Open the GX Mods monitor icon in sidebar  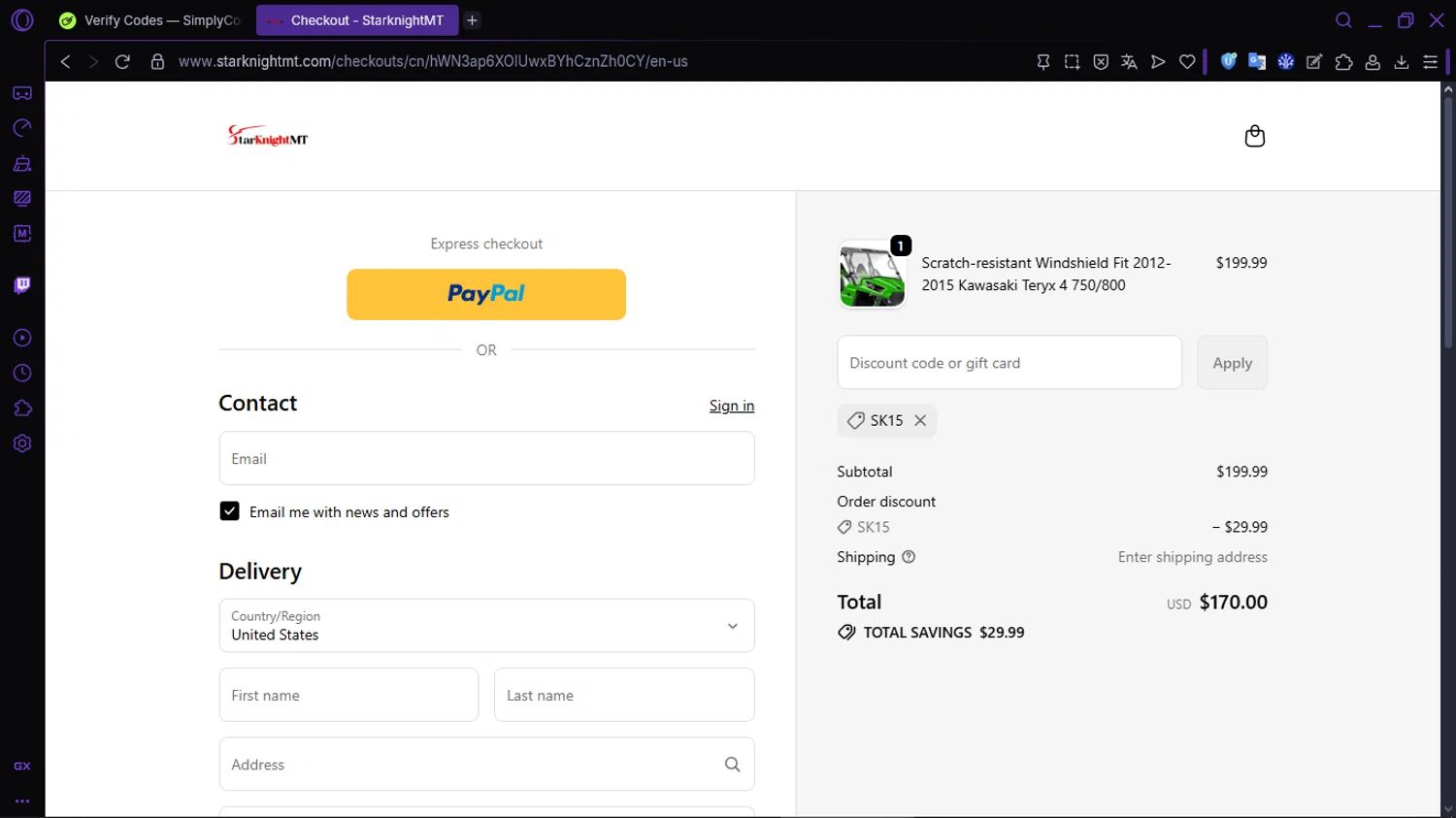tap(22, 198)
